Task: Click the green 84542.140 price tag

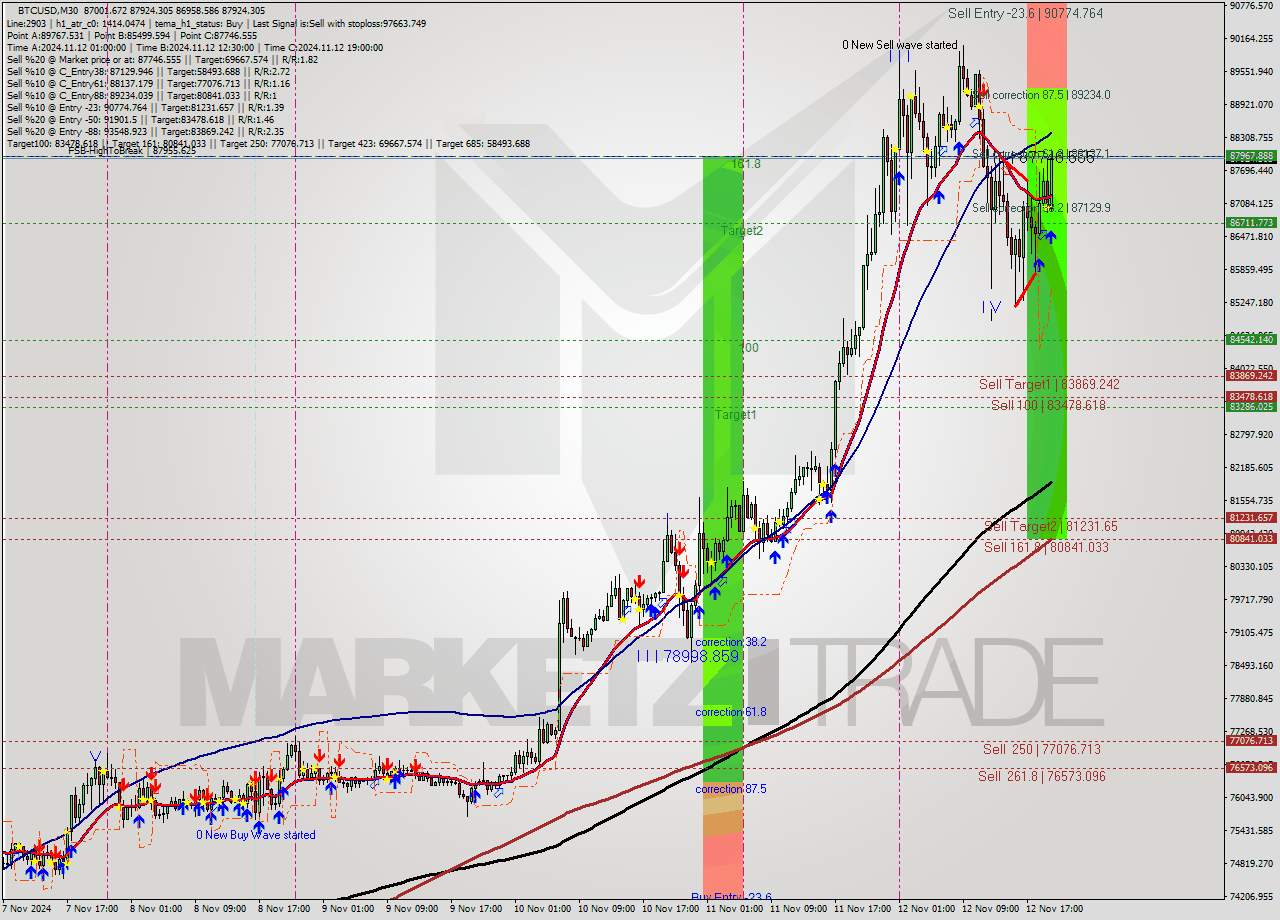Action: [1251, 340]
